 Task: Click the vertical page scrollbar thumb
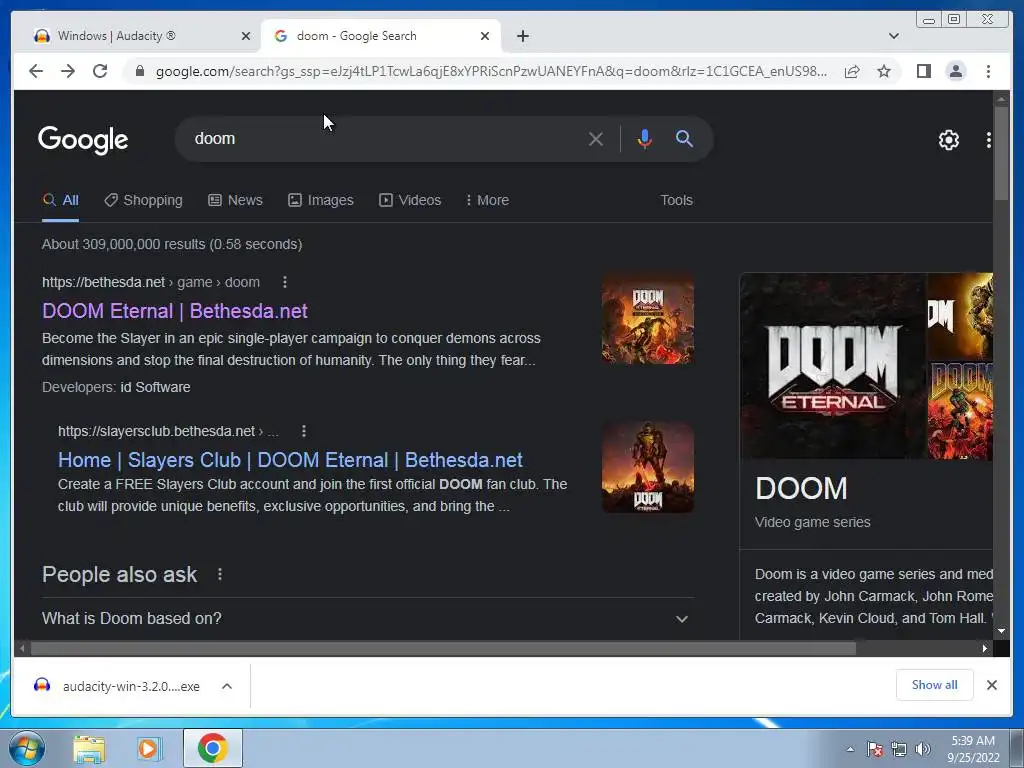pos(1001,153)
